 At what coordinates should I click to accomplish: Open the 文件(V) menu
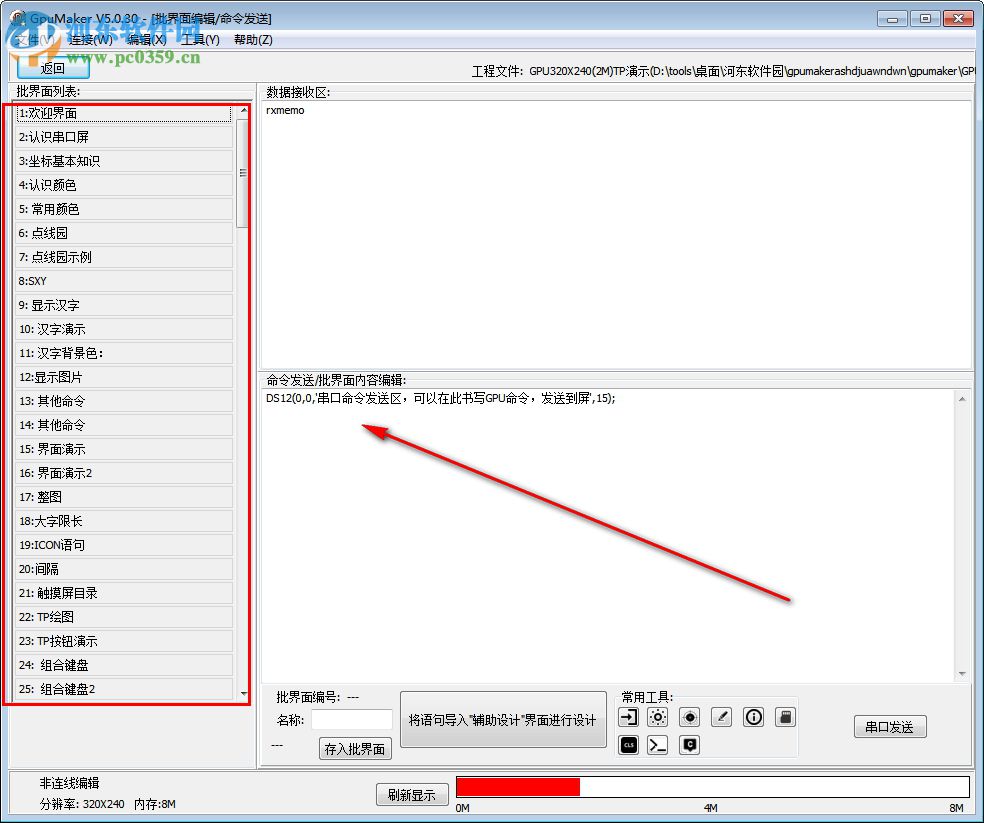[x=28, y=39]
